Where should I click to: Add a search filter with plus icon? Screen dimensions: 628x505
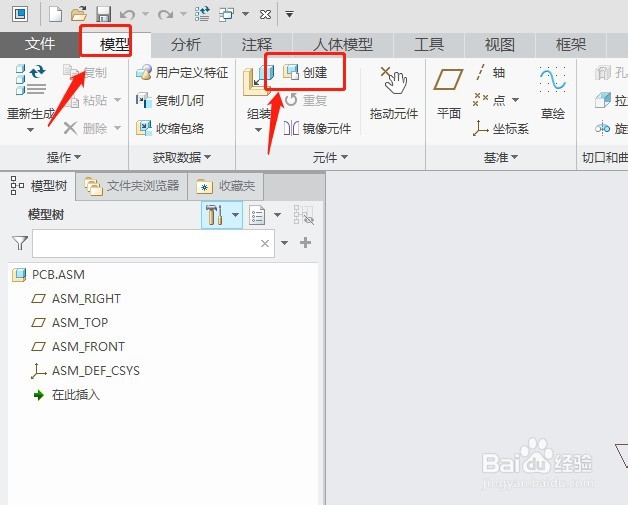306,243
